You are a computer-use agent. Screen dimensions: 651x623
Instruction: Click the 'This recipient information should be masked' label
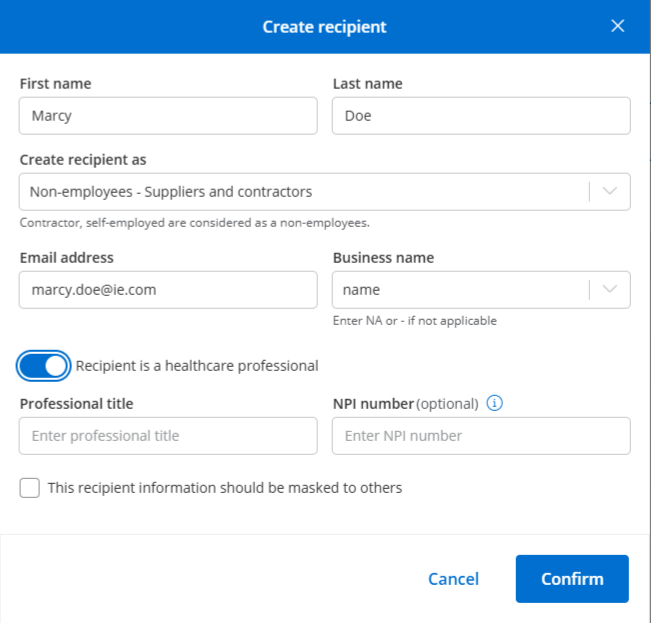click(225, 488)
